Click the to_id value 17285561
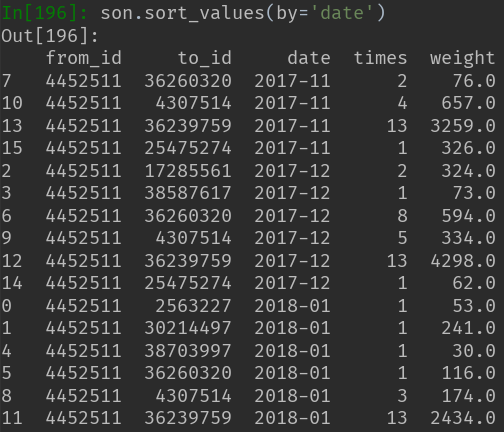 pos(188,171)
